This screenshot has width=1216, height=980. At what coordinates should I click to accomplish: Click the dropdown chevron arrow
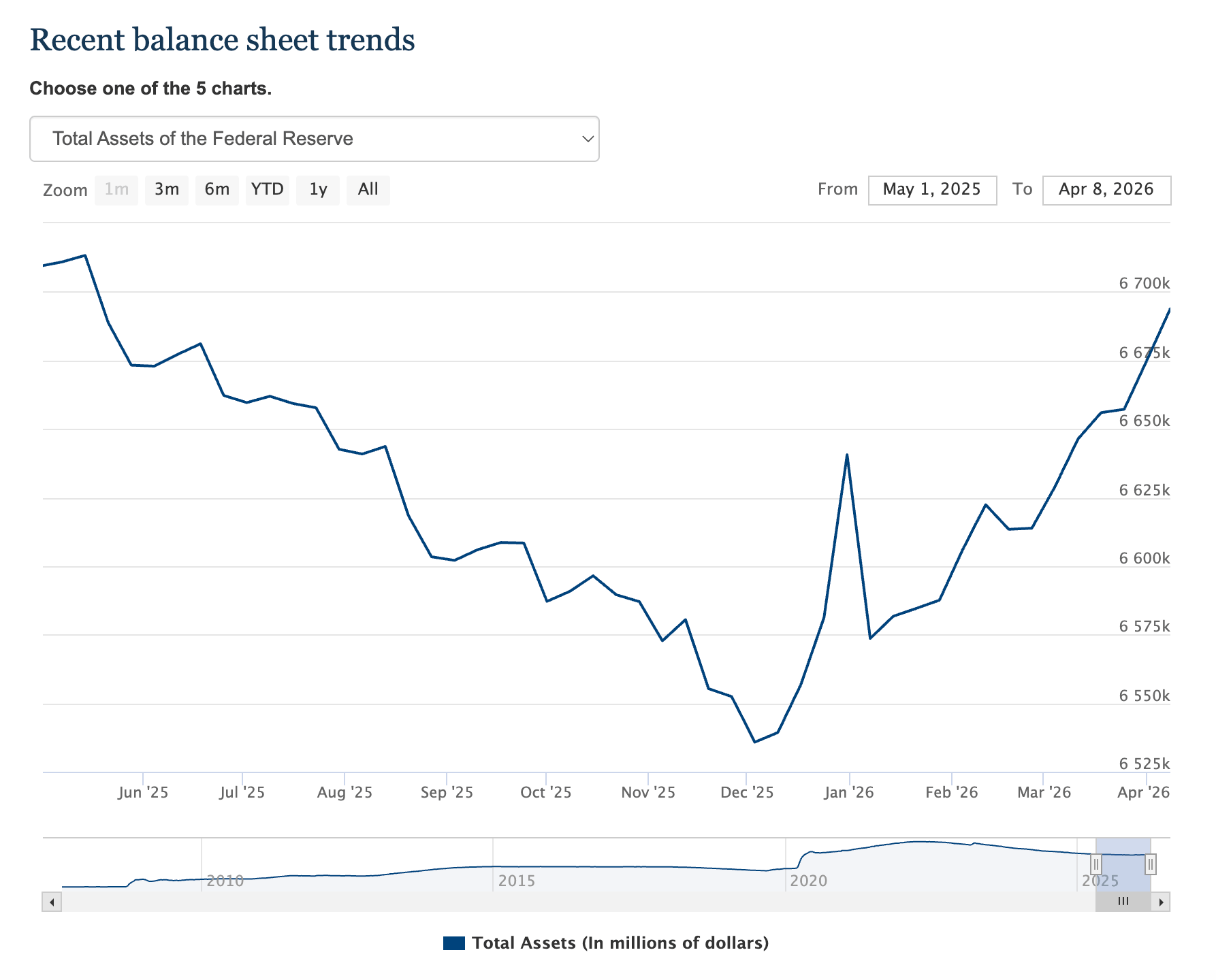click(588, 139)
